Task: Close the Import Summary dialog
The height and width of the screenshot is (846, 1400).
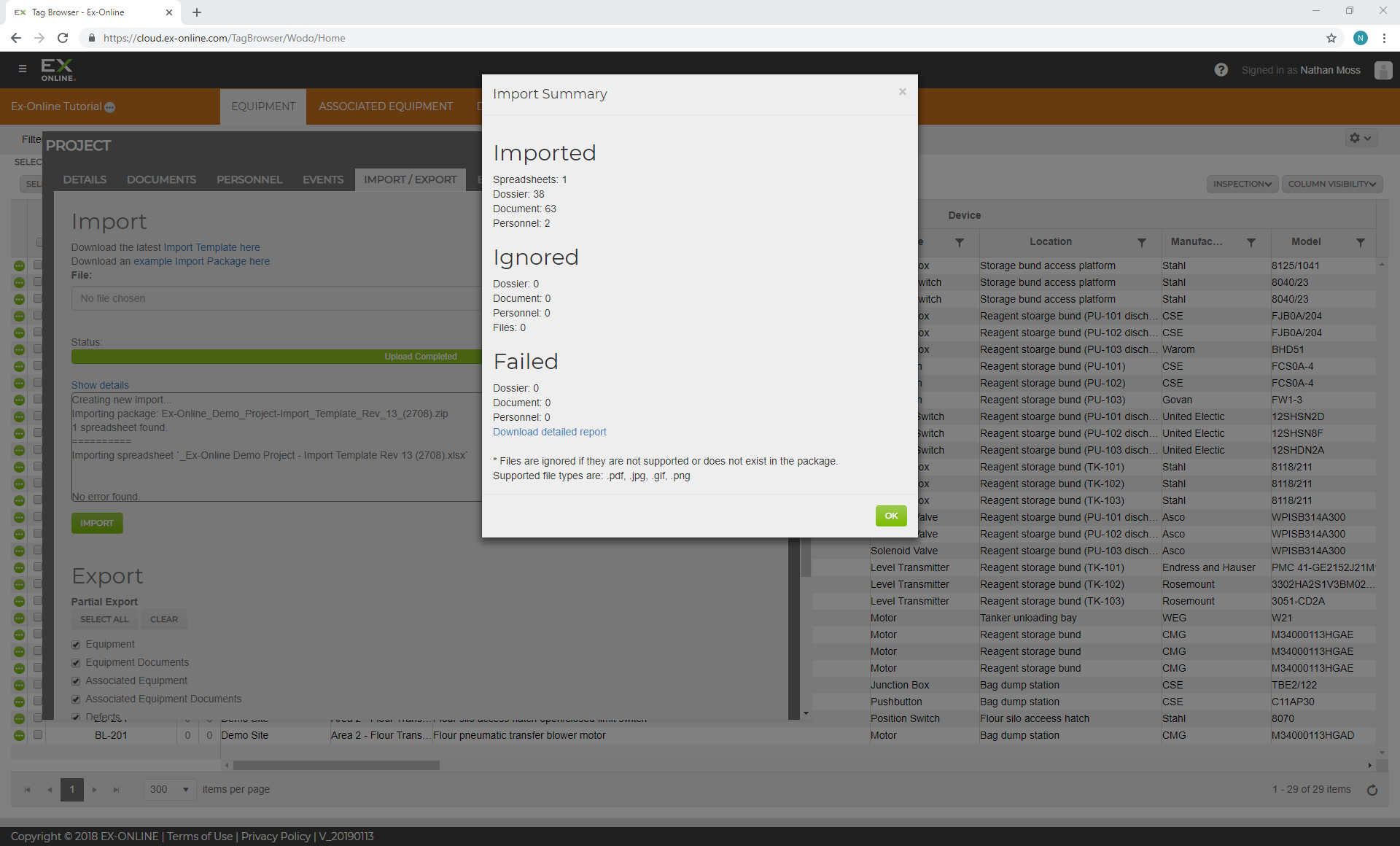Action: point(902,92)
